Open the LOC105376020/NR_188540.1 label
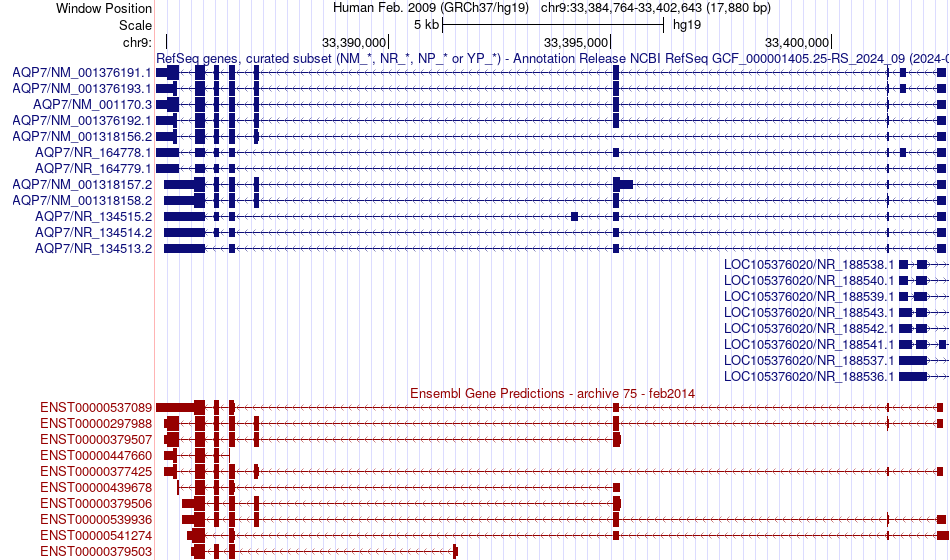The height and width of the screenshot is (560, 950). pyautogui.click(x=809, y=281)
